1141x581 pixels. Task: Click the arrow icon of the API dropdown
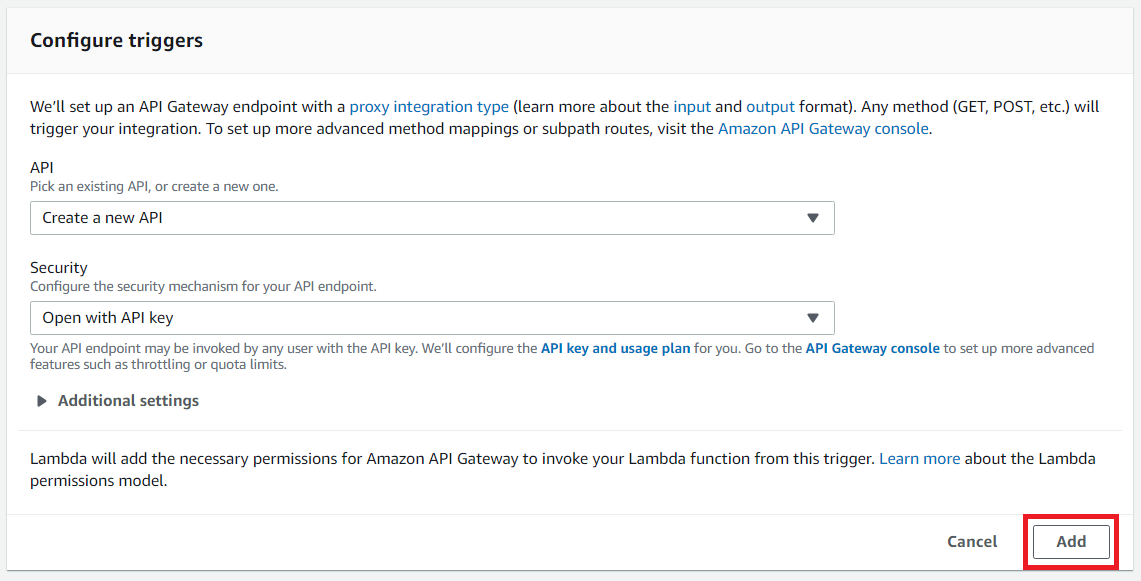click(x=813, y=218)
